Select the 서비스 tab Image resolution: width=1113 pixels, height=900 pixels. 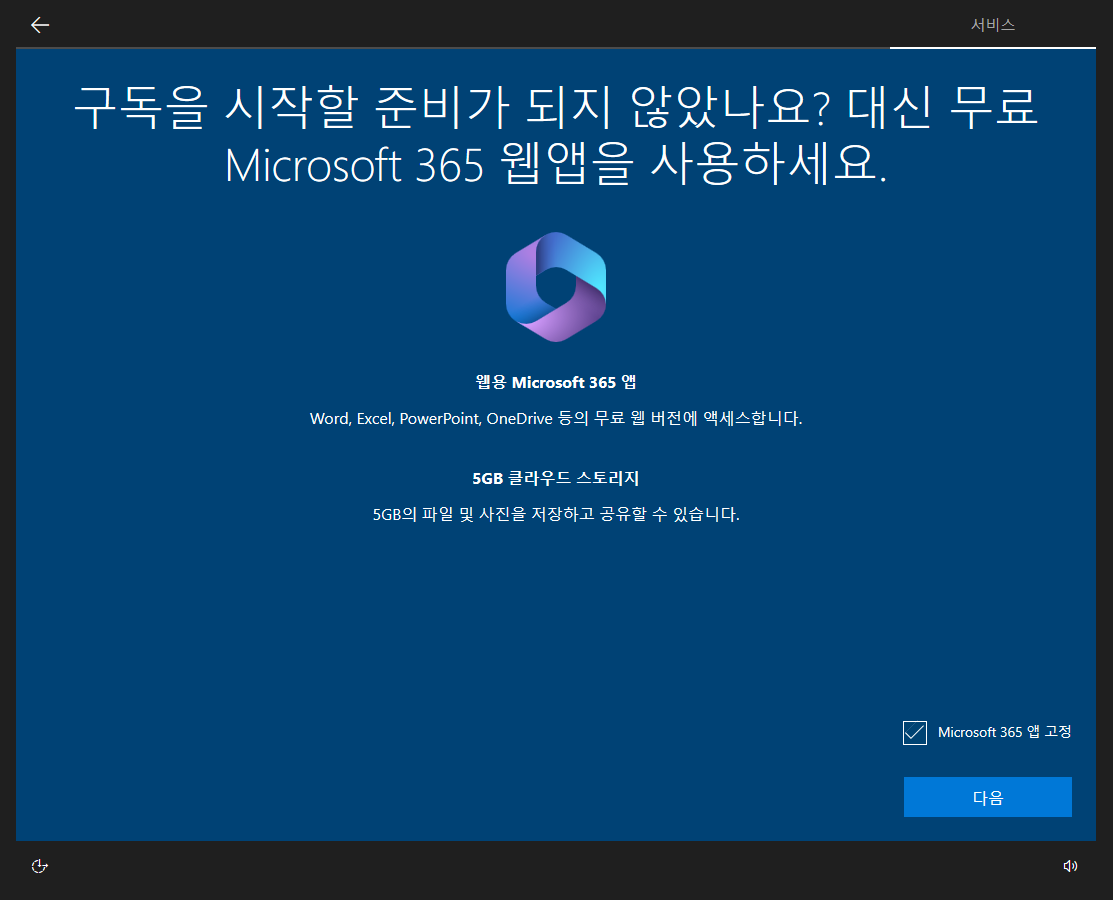coord(992,25)
